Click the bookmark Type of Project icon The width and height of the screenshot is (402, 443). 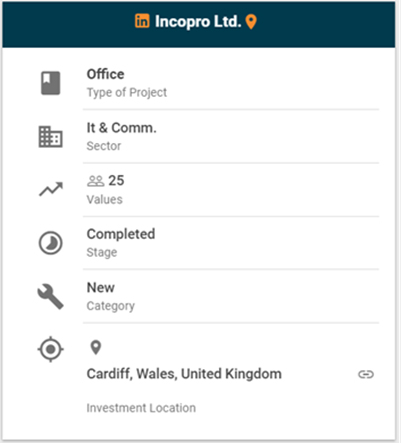51,83
